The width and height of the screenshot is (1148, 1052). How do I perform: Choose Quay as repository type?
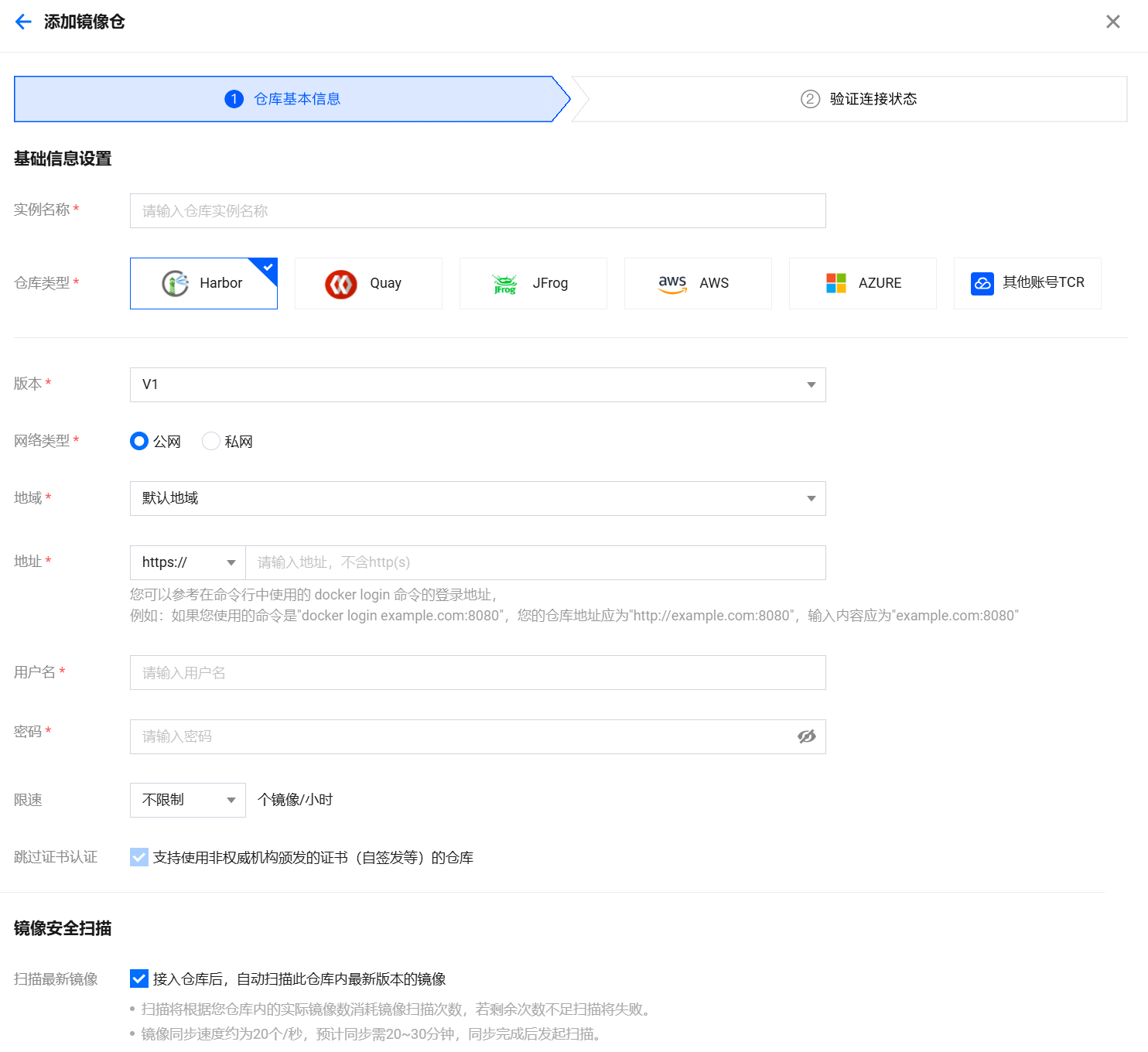point(368,284)
